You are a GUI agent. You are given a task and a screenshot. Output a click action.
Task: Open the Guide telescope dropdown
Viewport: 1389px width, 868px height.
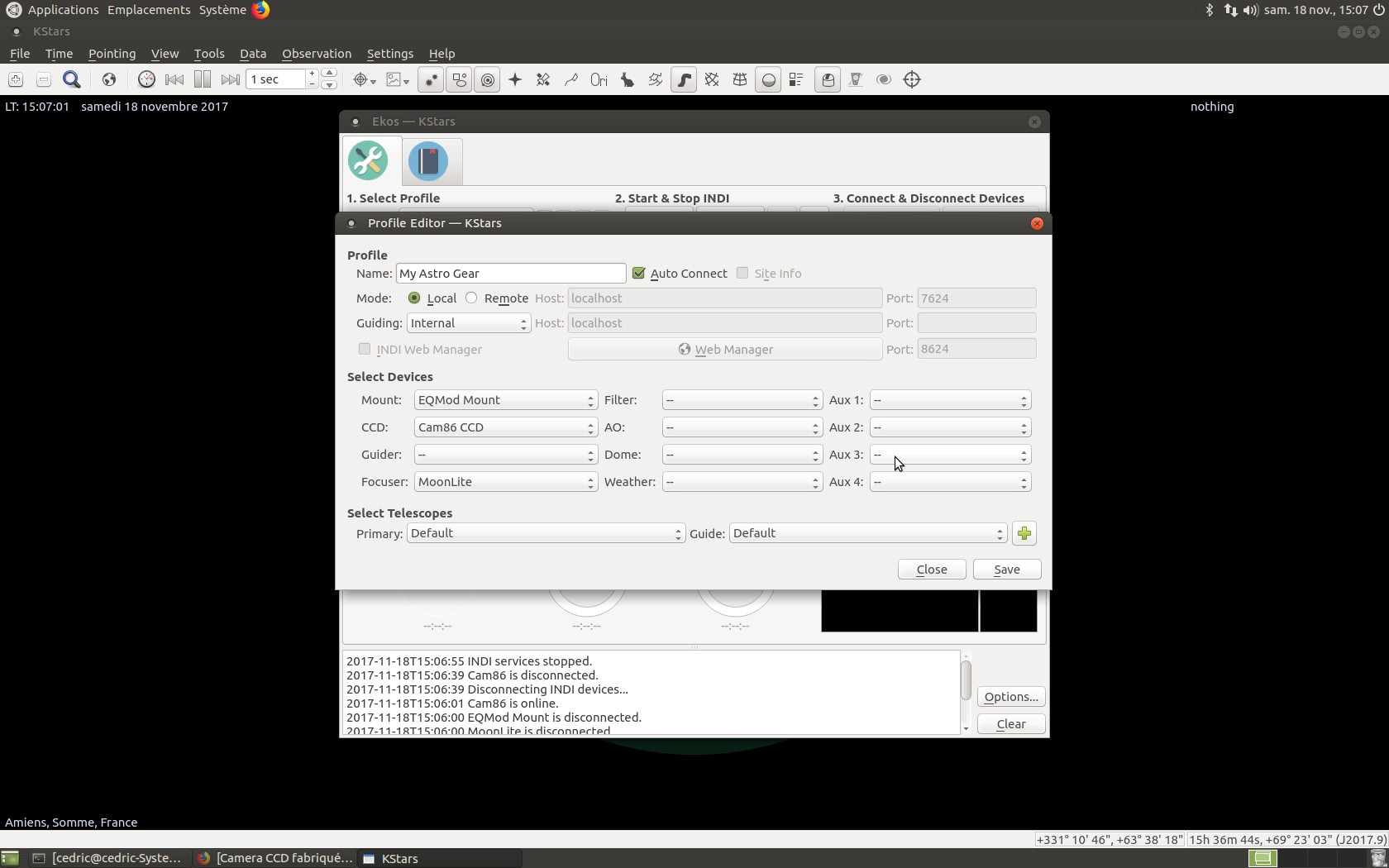[x=868, y=533]
